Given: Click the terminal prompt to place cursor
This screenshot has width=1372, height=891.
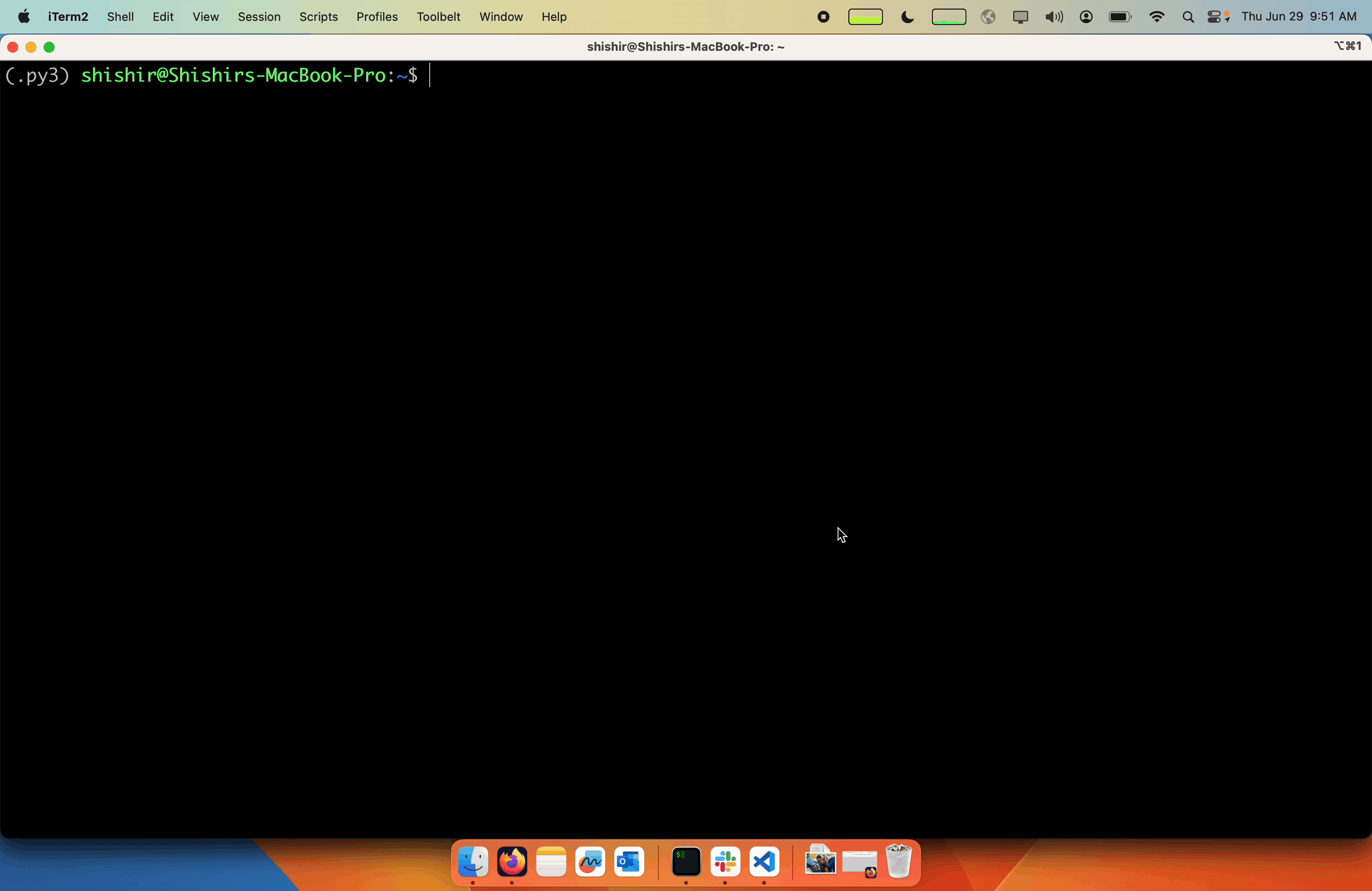Looking at the screenshot, I should (429, 76).
